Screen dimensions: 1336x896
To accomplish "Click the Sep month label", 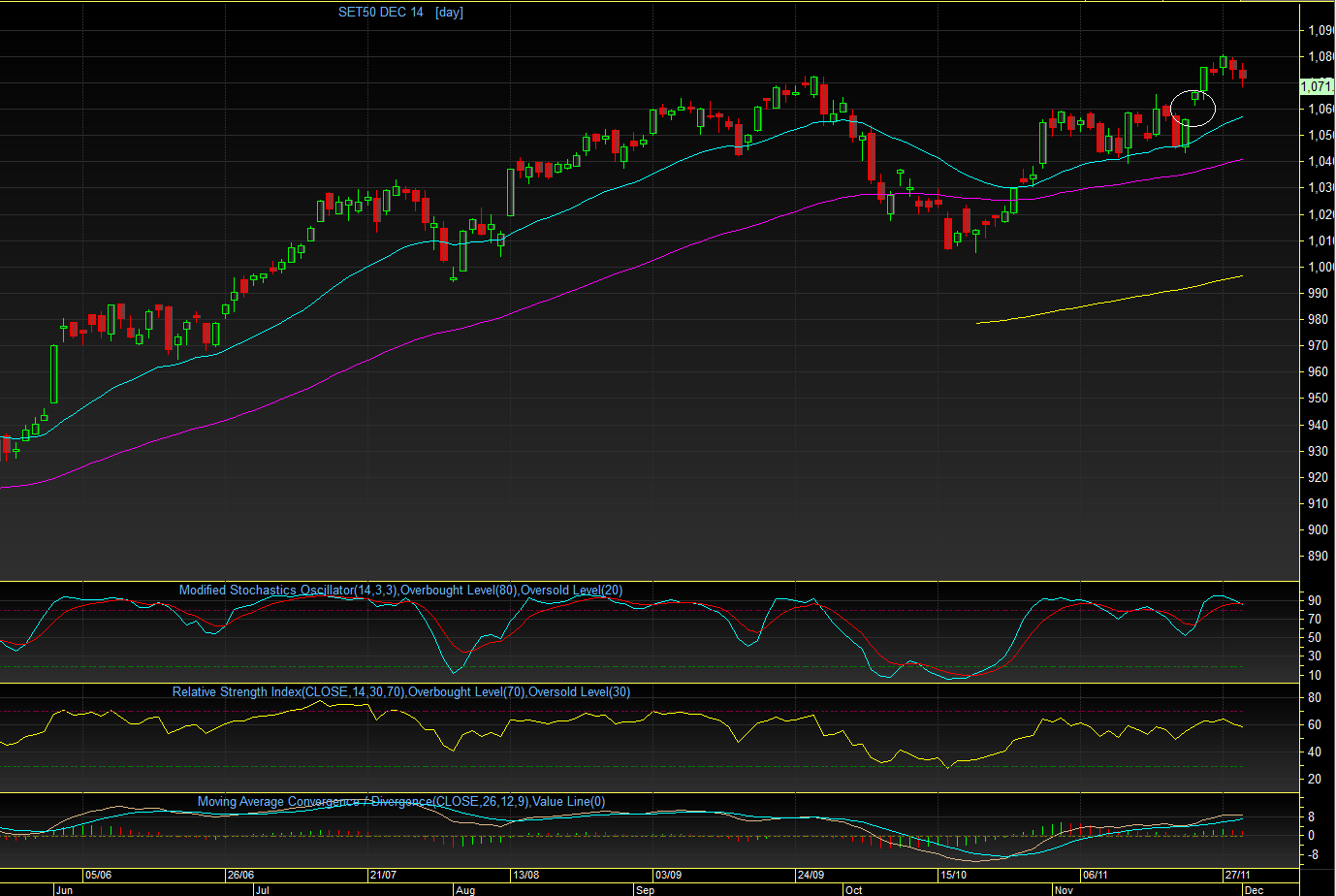I will coord(645,889).
